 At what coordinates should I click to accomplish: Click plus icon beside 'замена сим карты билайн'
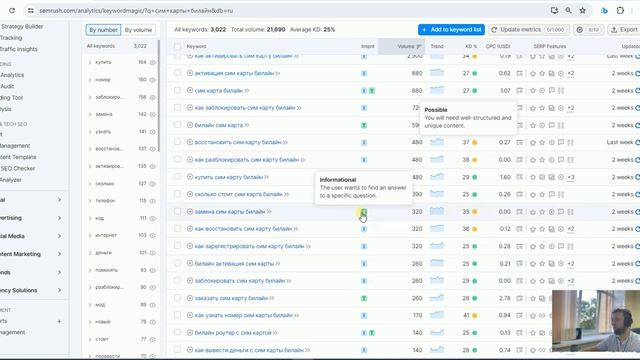pyautogui.click(x=190, y=211)
